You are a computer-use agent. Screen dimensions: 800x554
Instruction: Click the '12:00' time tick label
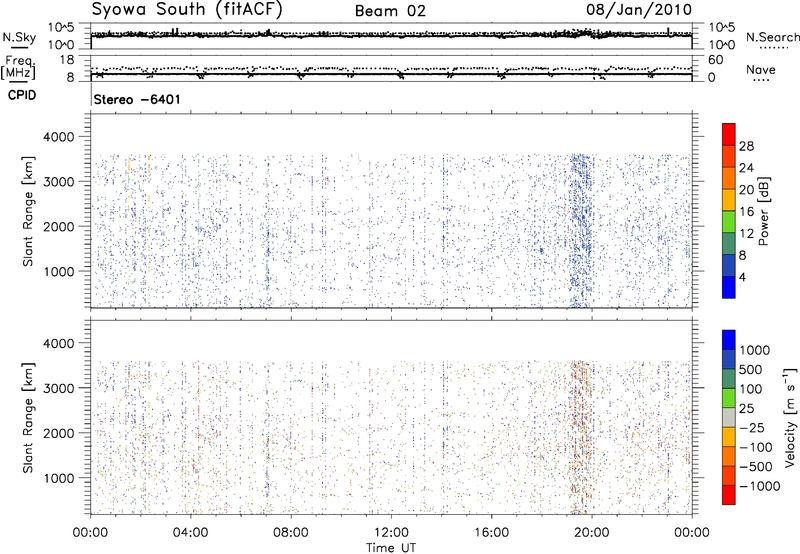[391, 533]
